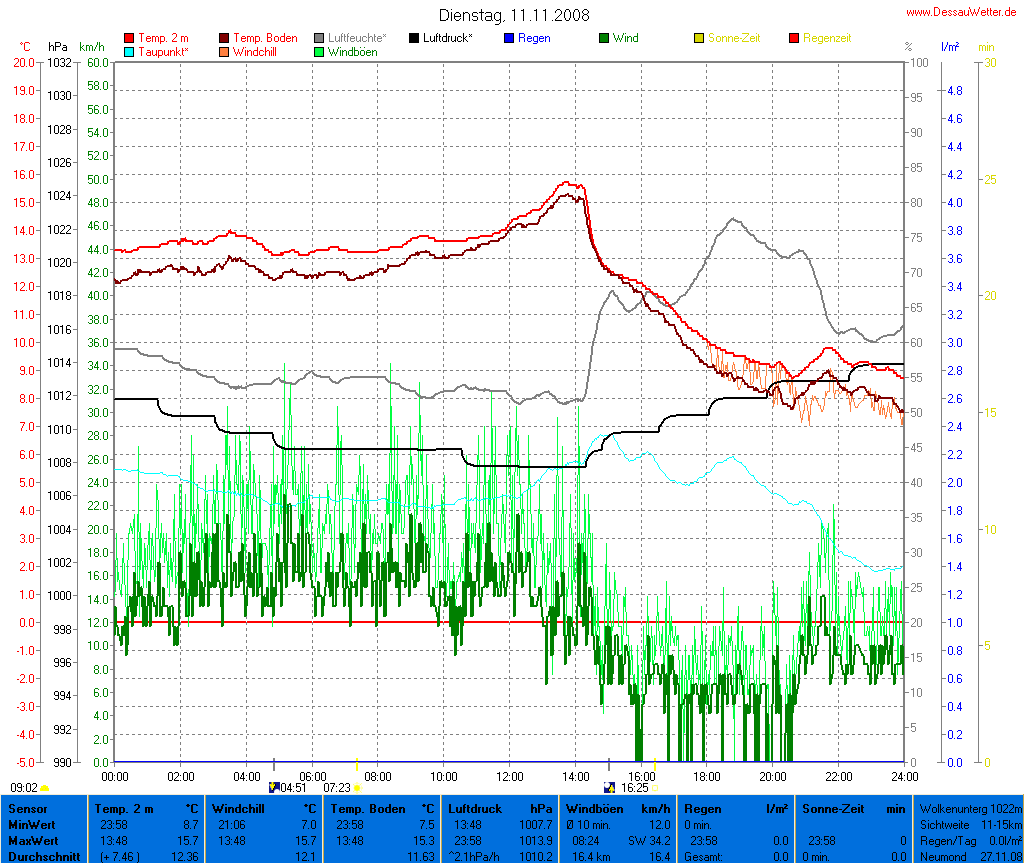Click the black Luftdruck legend square
This screenshot has height=863, width=1024.
(x=414, y=38)
